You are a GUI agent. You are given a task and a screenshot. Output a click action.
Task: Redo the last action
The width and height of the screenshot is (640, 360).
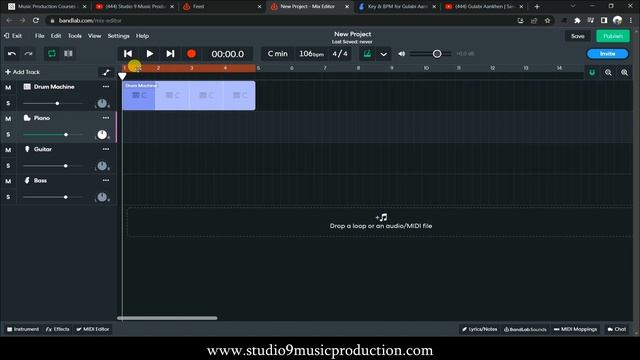click(28, 53)
